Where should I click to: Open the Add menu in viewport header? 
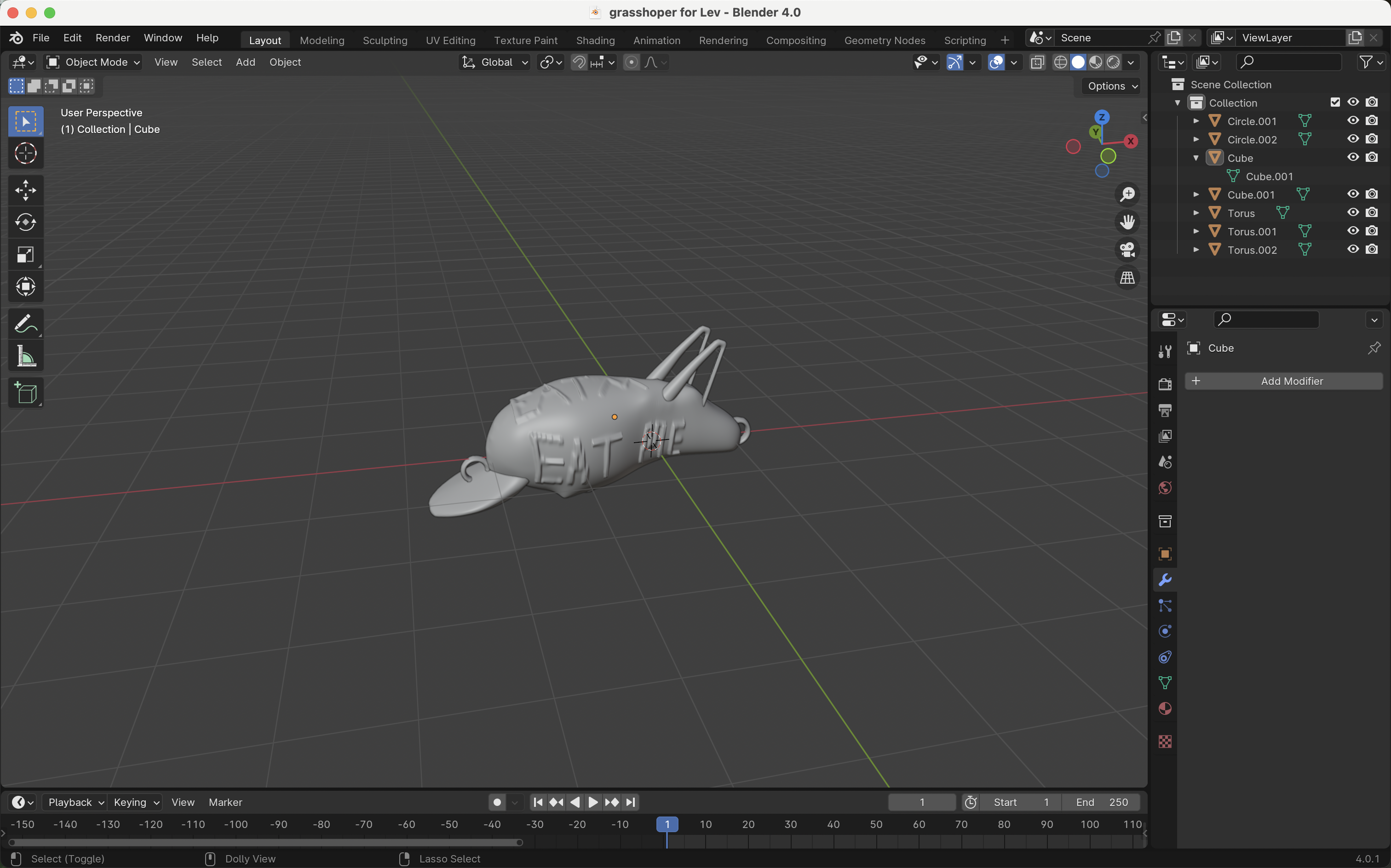[x=245, y=62]
